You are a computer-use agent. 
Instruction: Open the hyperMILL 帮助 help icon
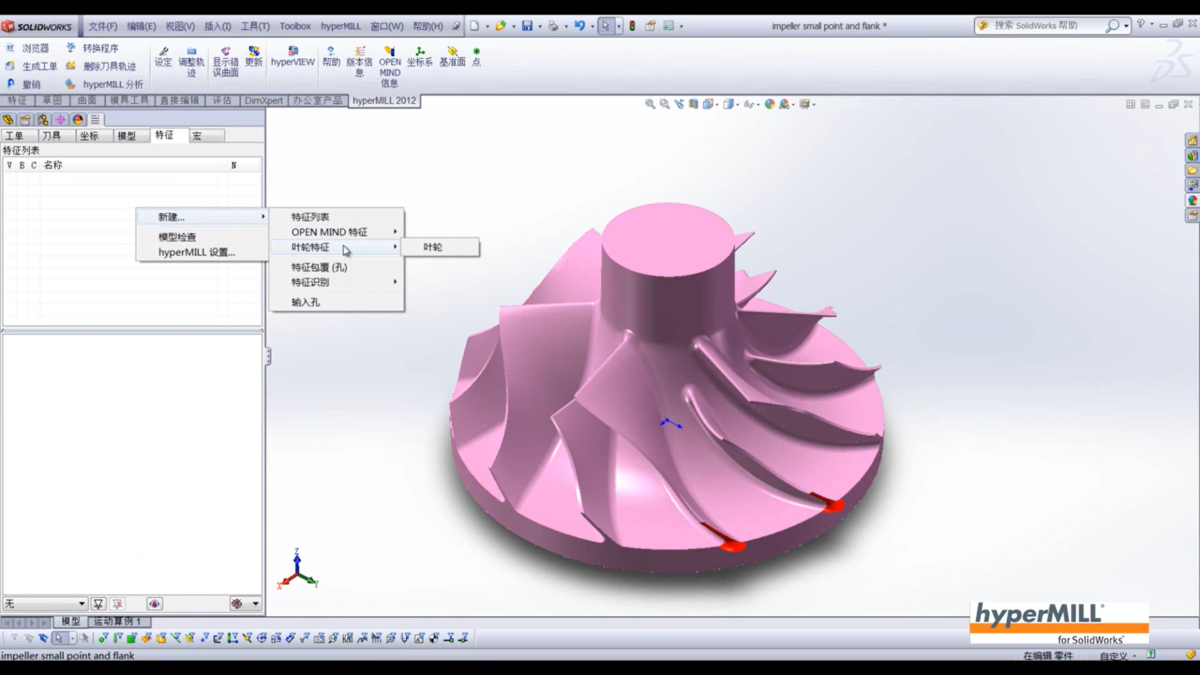point(331,57)
